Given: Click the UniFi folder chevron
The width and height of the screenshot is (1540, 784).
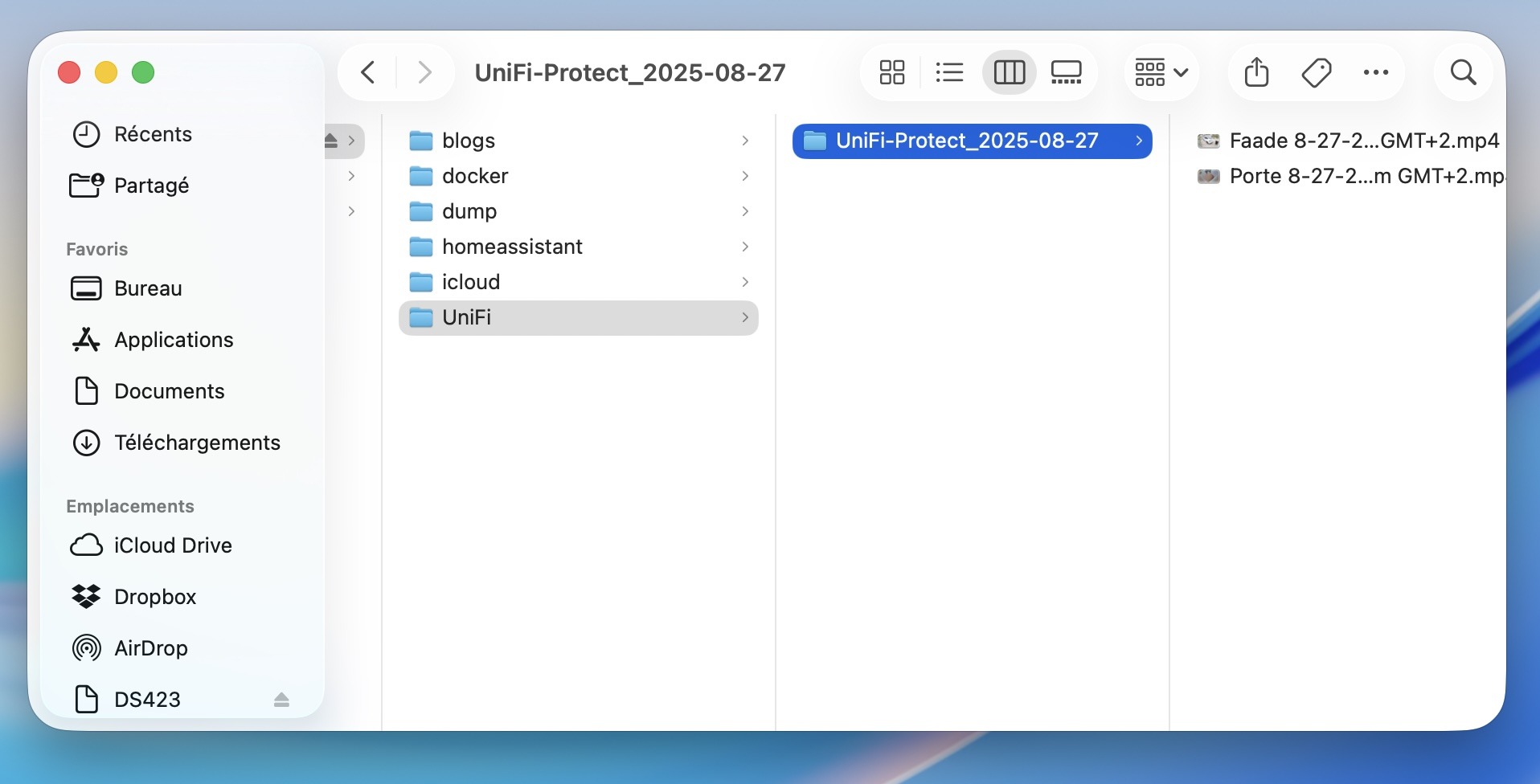Looking at the screenshot, I should pos(745,317).
